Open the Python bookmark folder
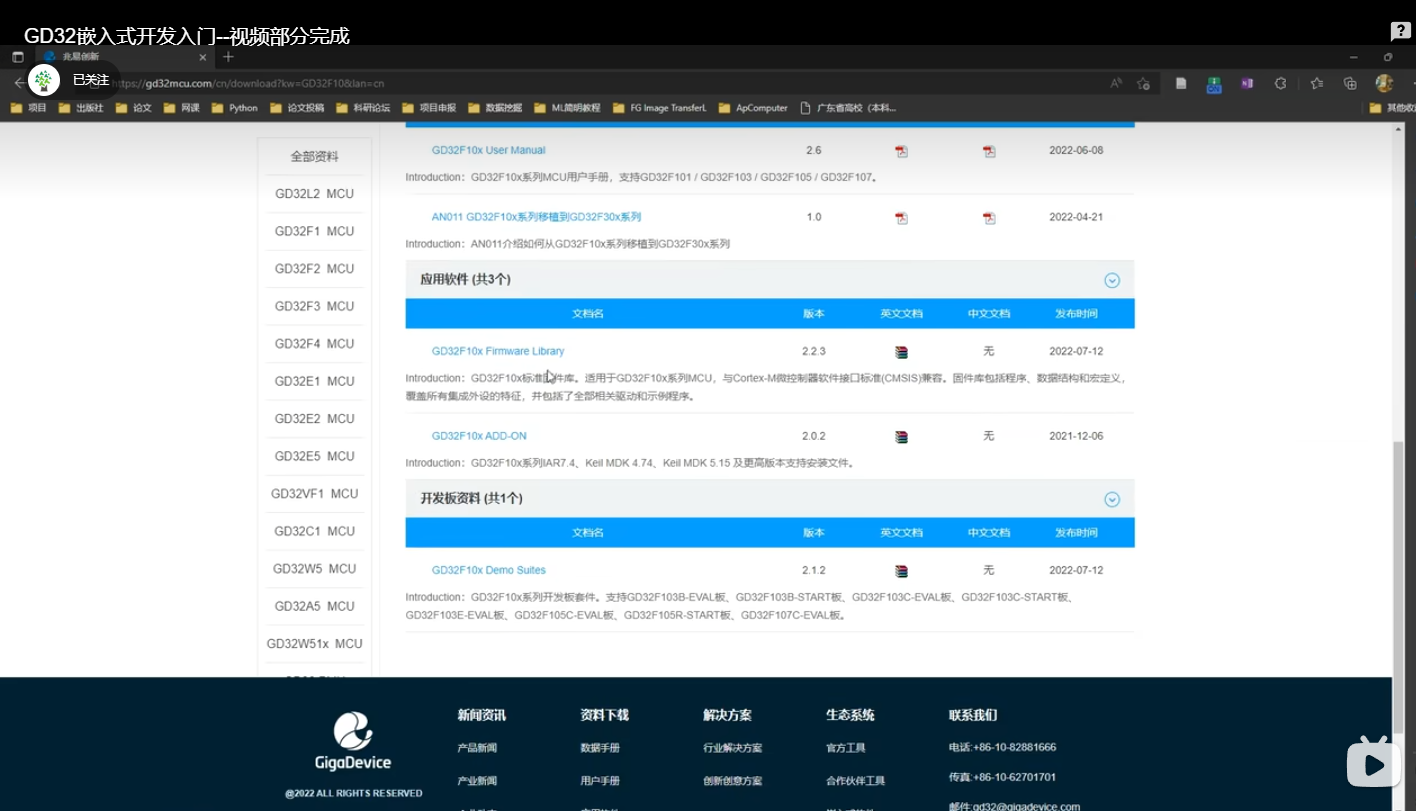The image size is (1416, 811). click(235, 108)
